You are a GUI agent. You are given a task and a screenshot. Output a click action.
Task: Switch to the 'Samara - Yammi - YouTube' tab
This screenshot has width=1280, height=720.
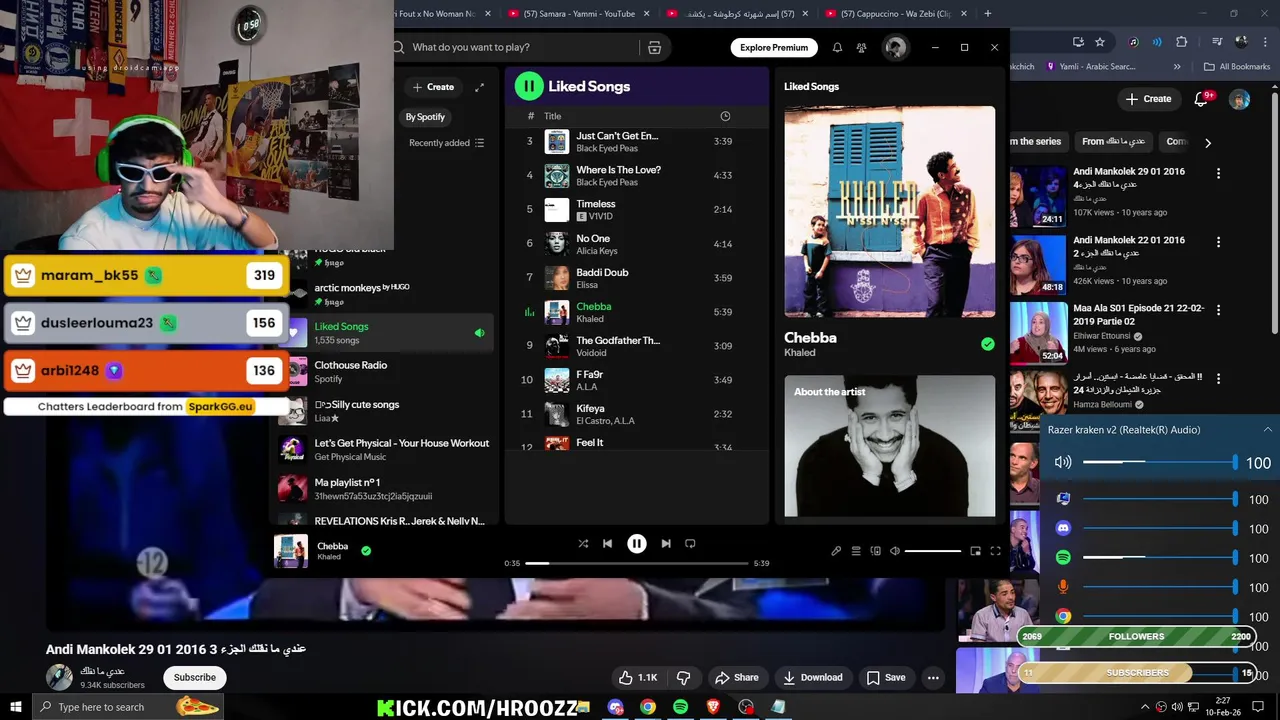pyautogui.click(x=578, y=14)
